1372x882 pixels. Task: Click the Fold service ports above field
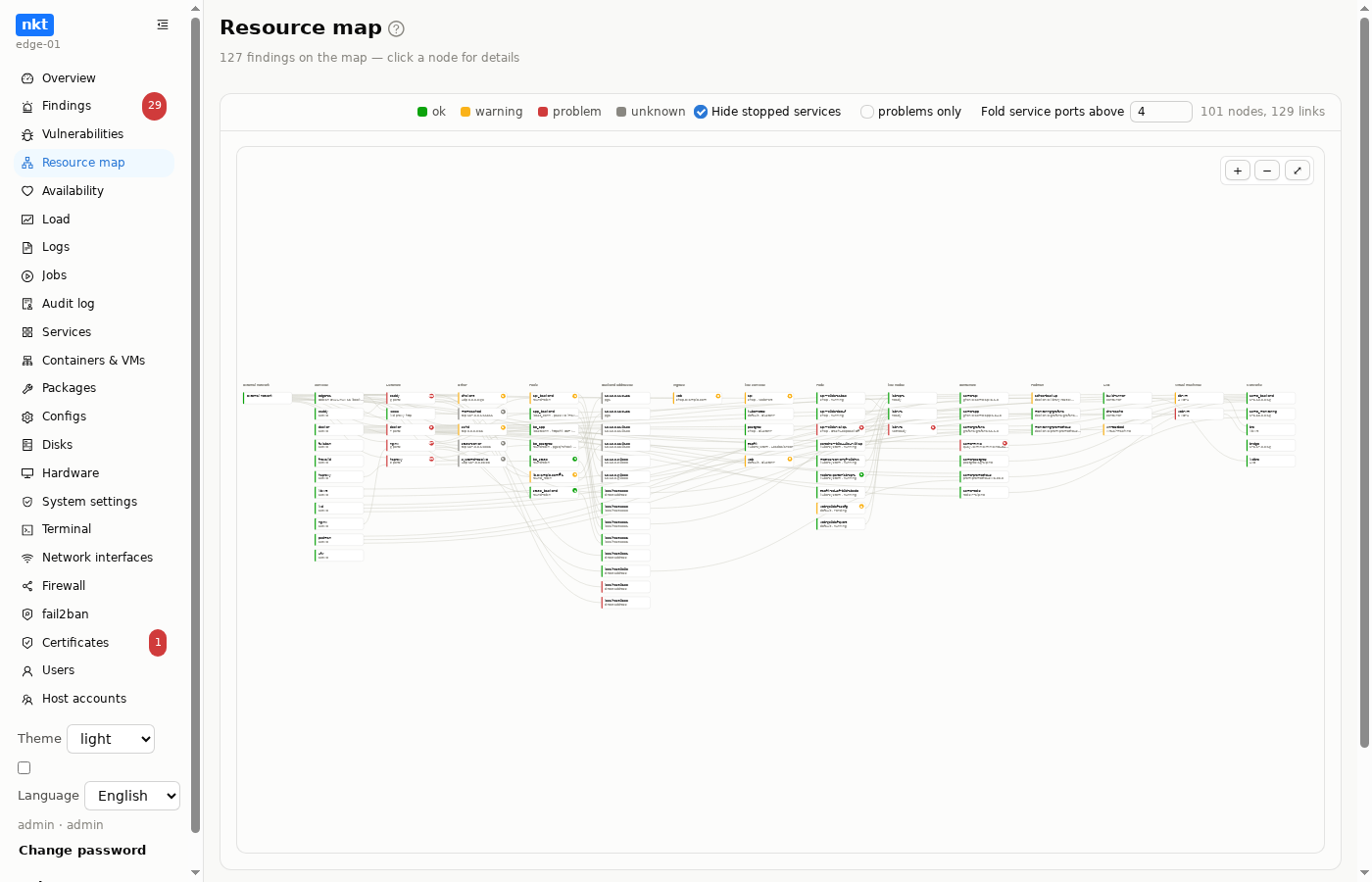[1161, 112]
